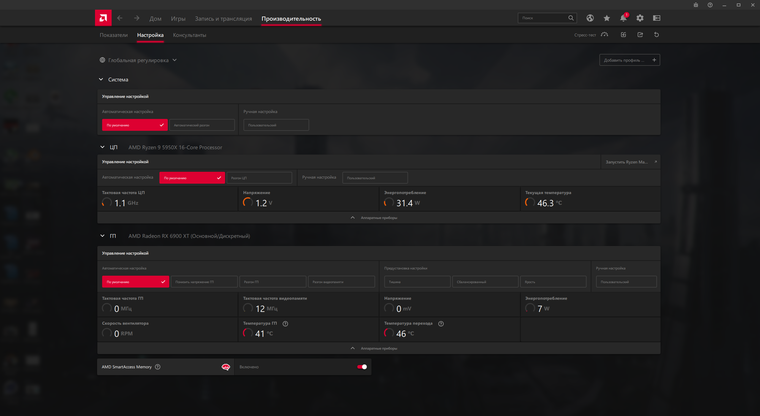Click AMD Radeon RX 6900 XT label
The image size is (760, 416).
click(189, 236)
